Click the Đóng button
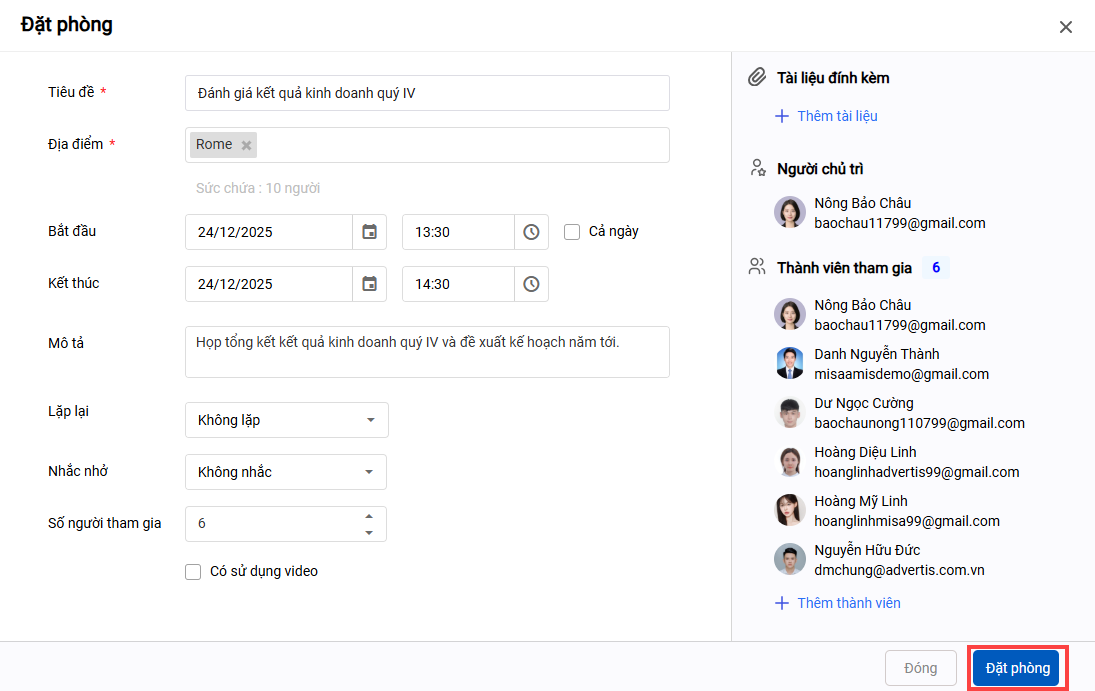 [920, 668]
